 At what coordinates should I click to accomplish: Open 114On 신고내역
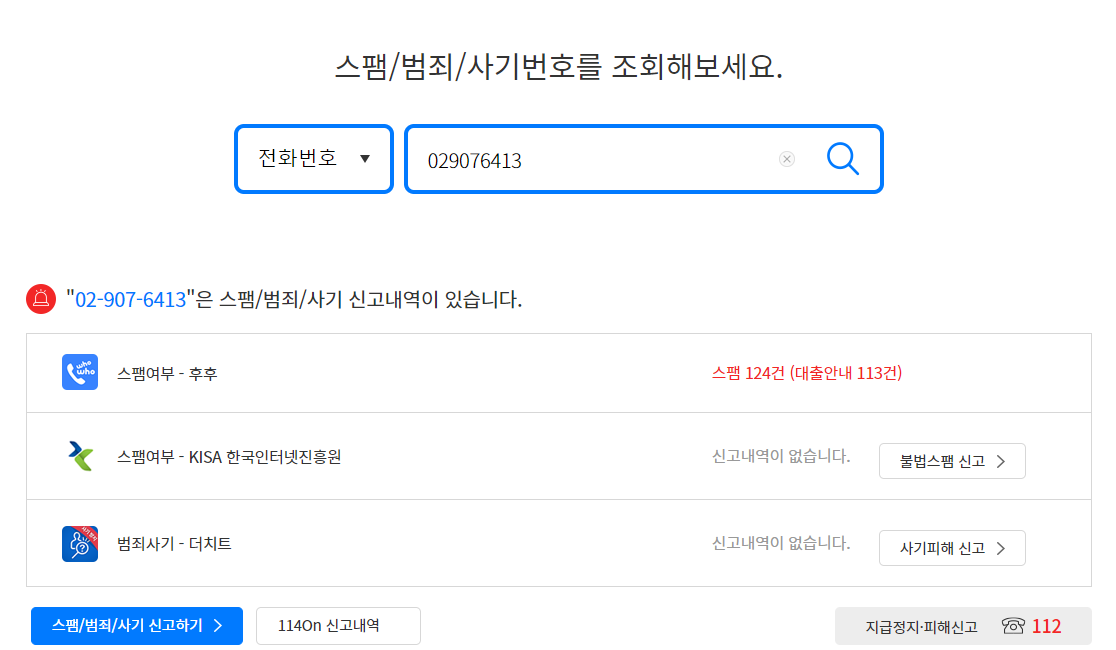point(338,626)
